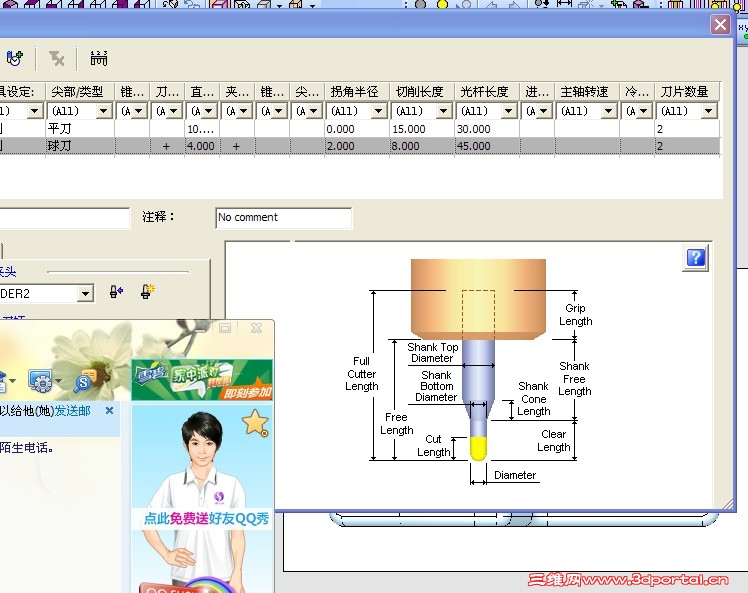
Task: Close the cutter dialog with red X
Action: point(720,24)
